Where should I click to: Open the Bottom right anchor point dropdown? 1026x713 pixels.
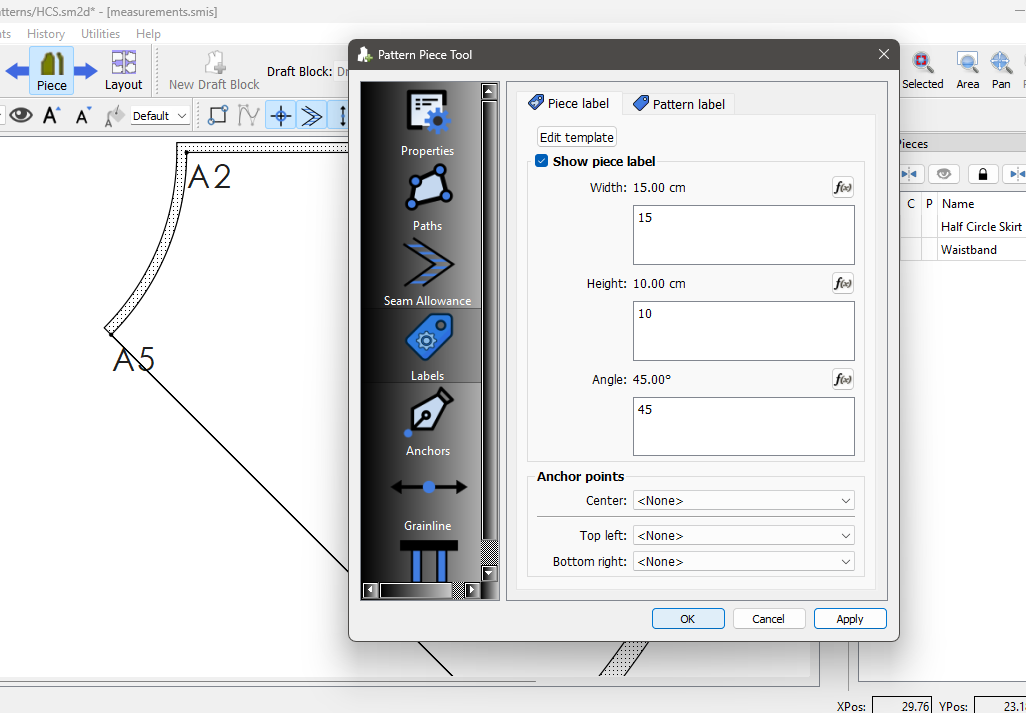[743, 562]
